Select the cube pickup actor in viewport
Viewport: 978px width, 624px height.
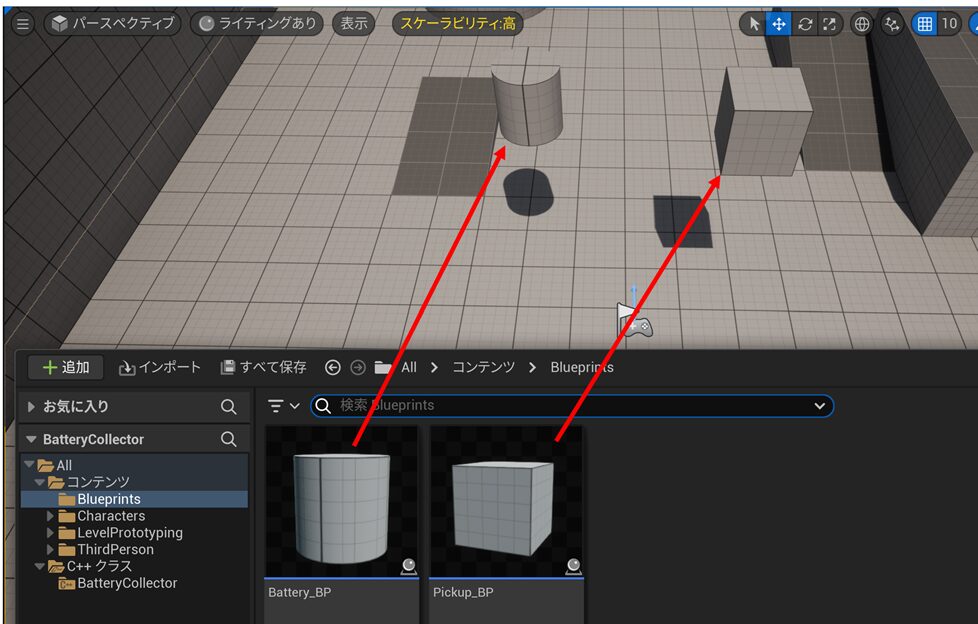tap(763, 122)
